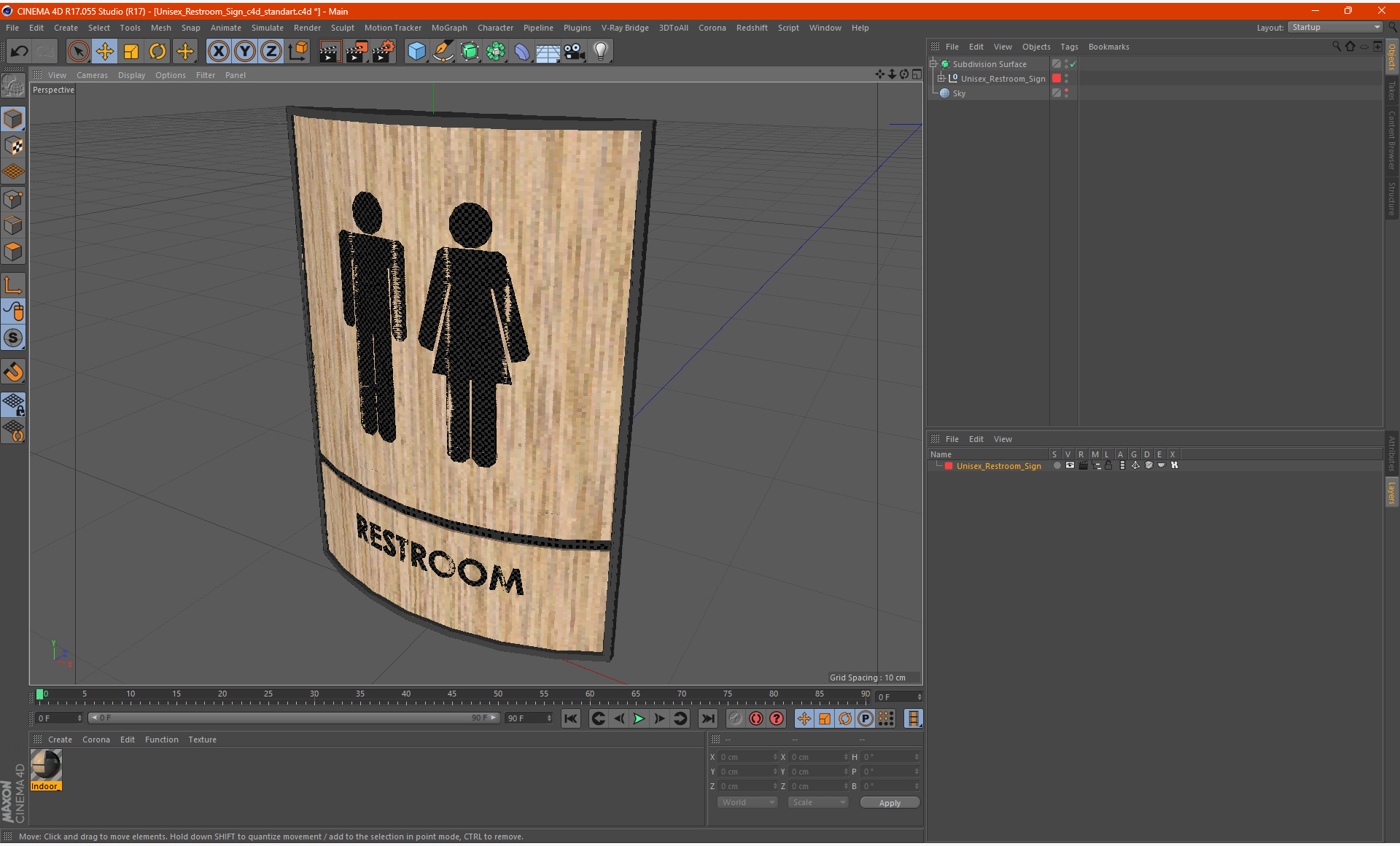The width and height of the screenshot is (1400, 846).
Task: Select the Spline Pen tool icon
Action: tap(443, 51)
